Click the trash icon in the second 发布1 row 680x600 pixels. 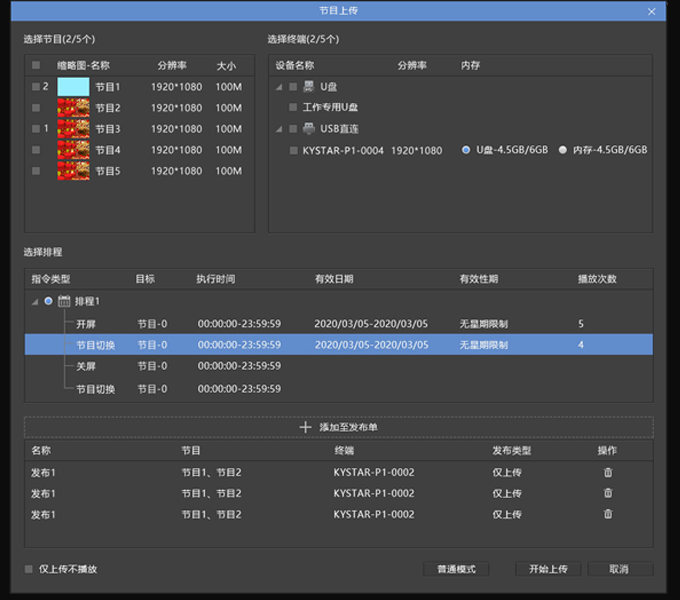[608, 493]
